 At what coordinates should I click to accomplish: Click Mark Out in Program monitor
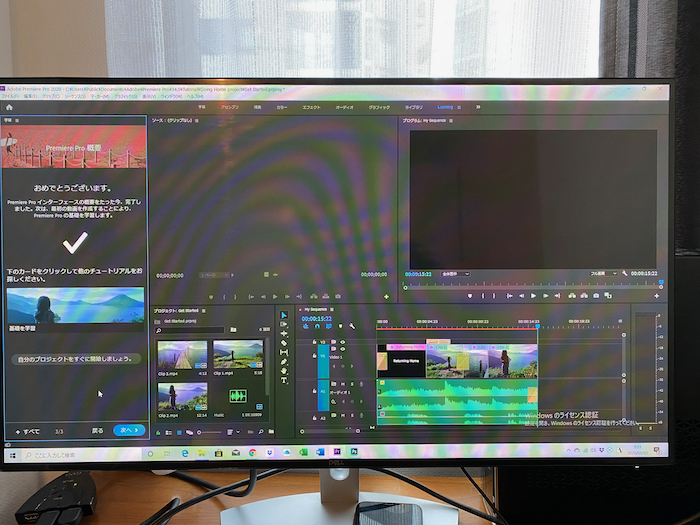[x=494, y=296]
